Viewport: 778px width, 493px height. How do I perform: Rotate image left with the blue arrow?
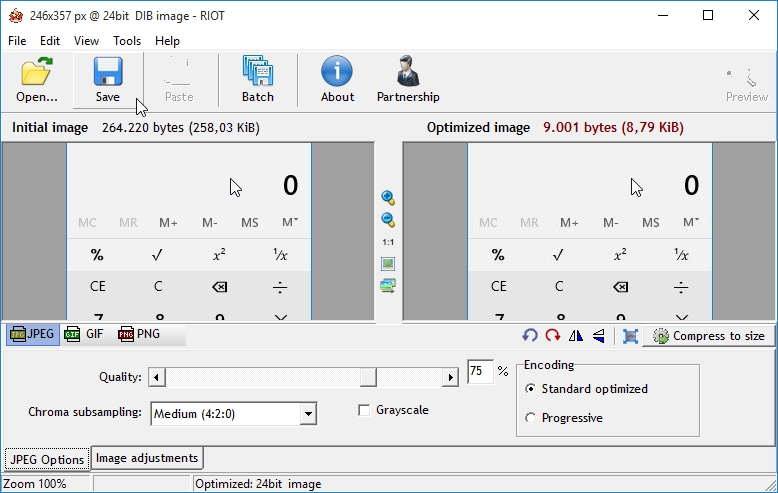pos(530,336)
